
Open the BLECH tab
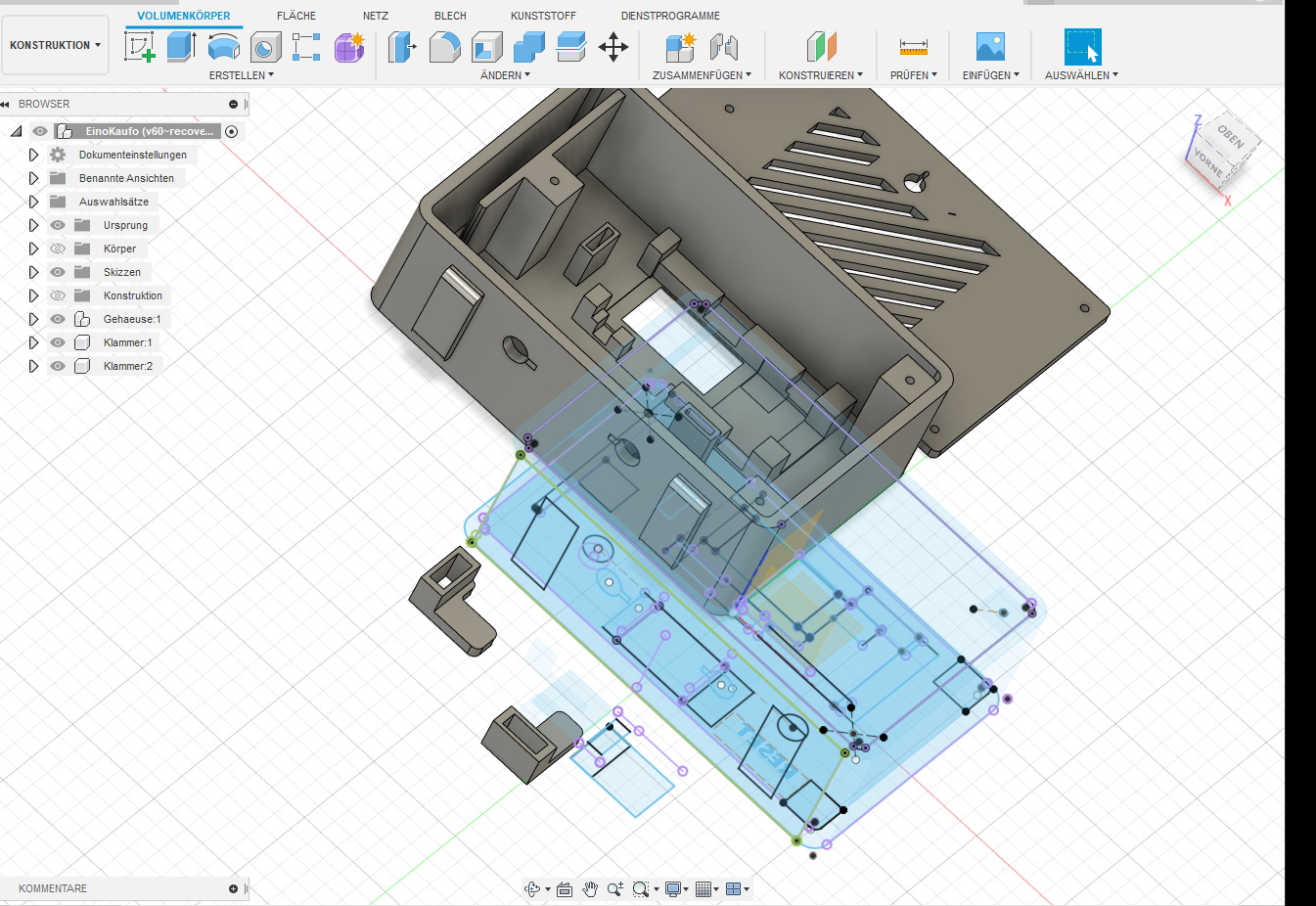450,16
